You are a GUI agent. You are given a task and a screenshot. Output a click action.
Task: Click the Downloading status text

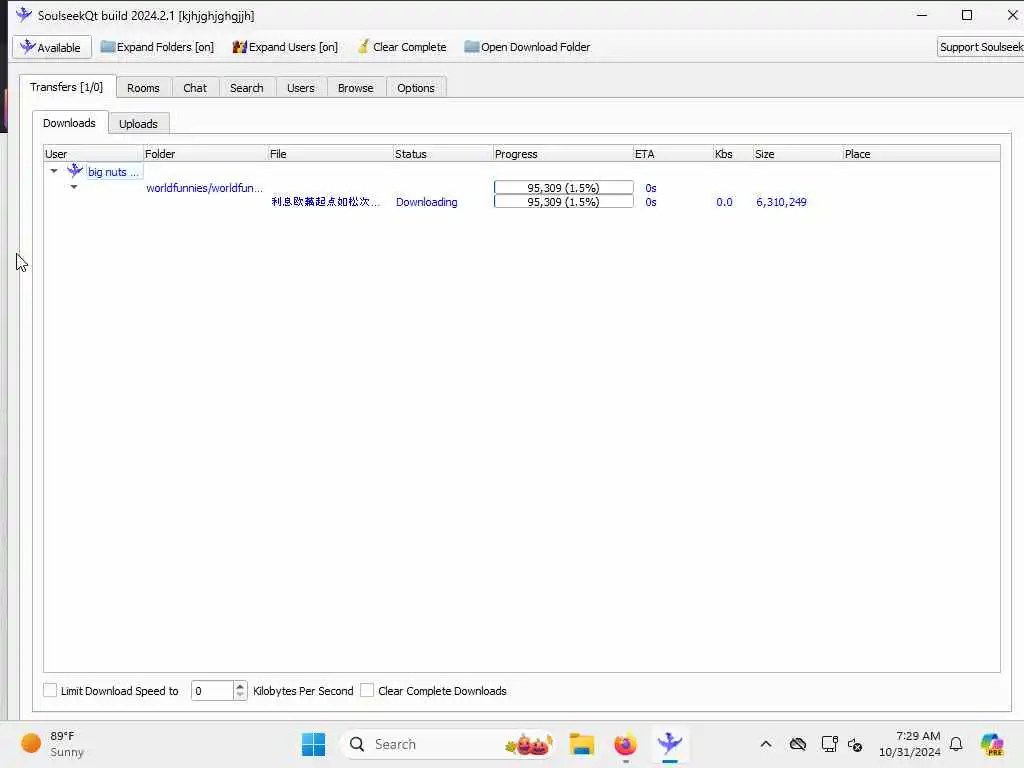pos(426,202)
